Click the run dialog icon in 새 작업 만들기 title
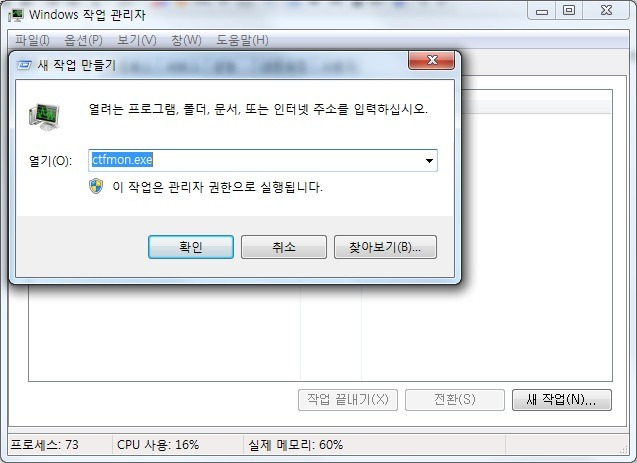The width and height of the screenshot is (637, 463). pyautogui.click(x=24, y=65)
